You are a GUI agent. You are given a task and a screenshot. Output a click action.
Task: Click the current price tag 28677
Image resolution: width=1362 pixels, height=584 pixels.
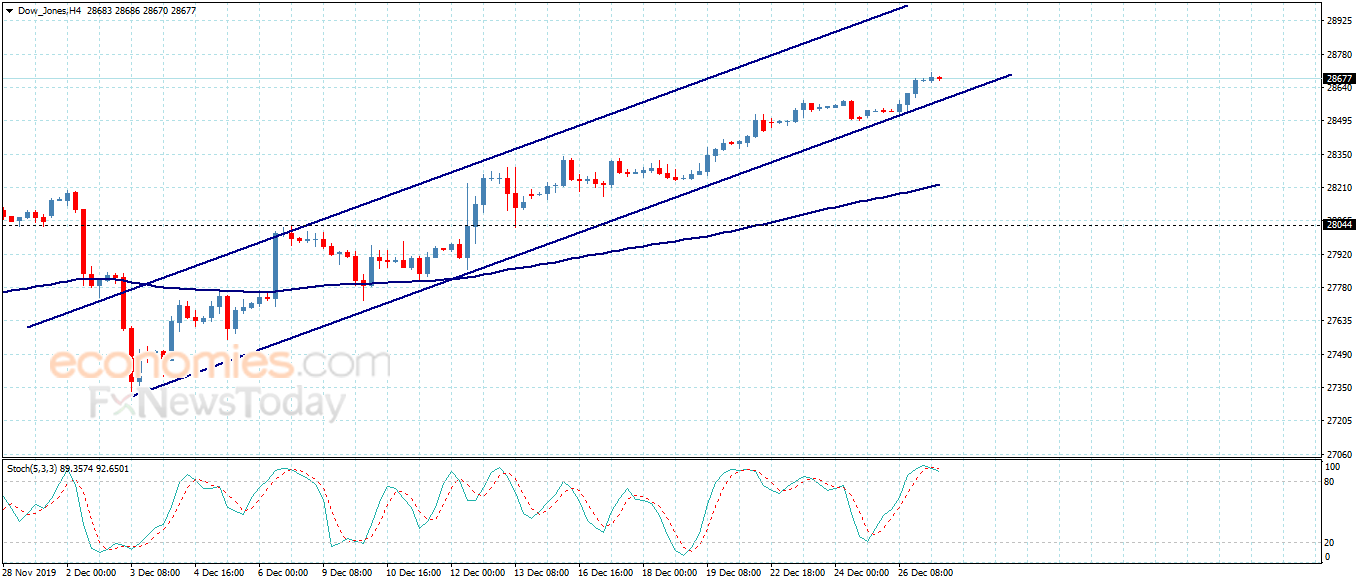(1338, 78)
